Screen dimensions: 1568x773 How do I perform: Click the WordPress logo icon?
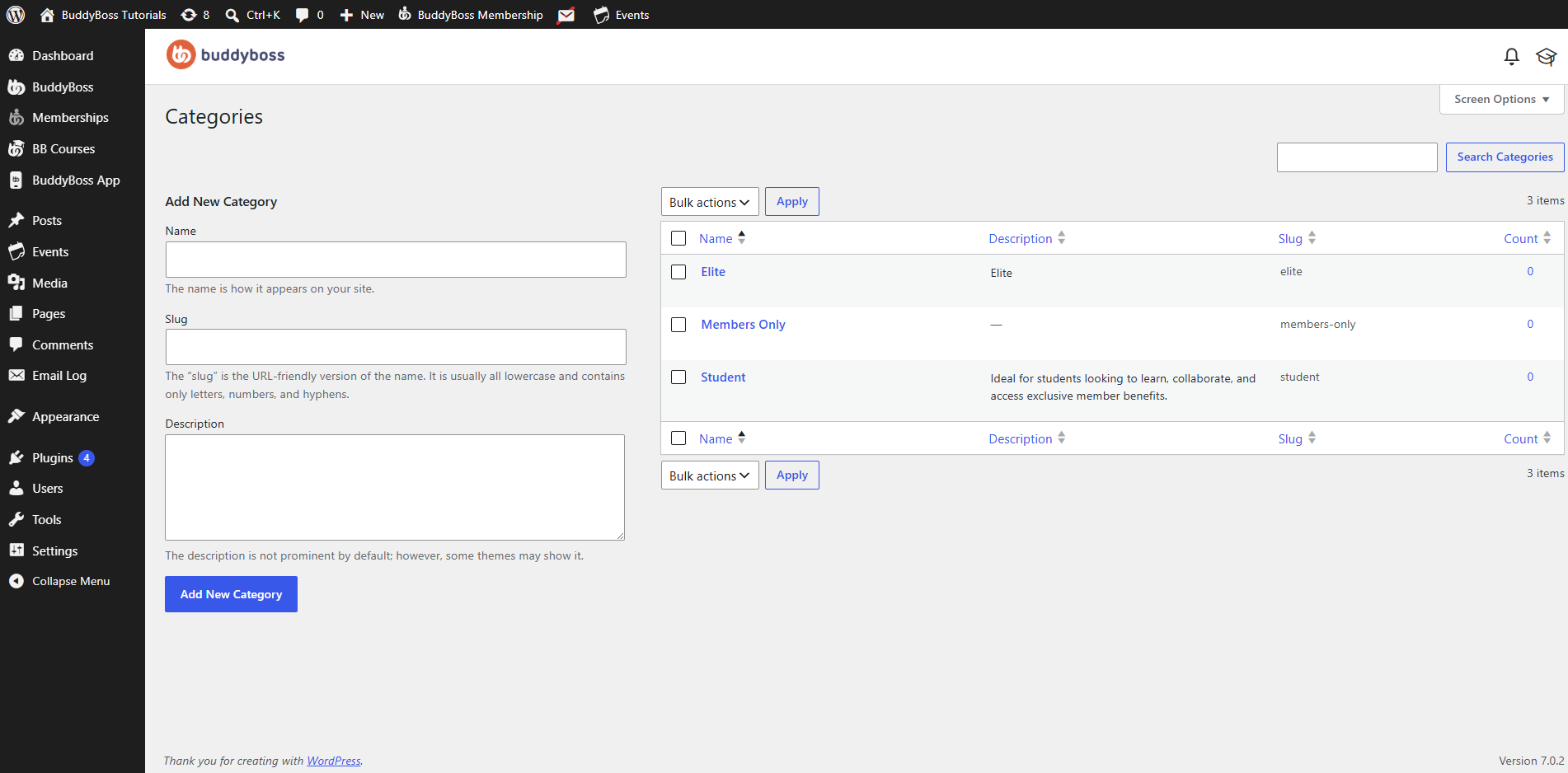tap(16, 15)
